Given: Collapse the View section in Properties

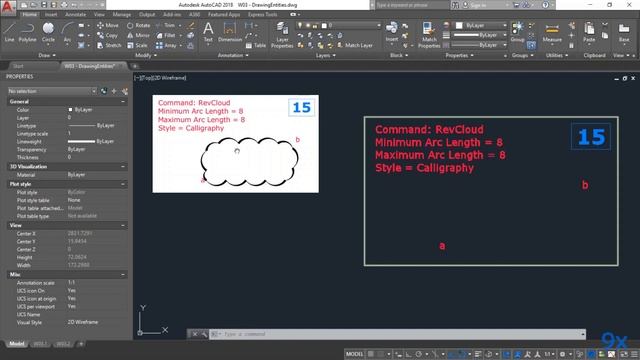Looking at the screenshot, I should pyautogui.click(x=123, y=225).
